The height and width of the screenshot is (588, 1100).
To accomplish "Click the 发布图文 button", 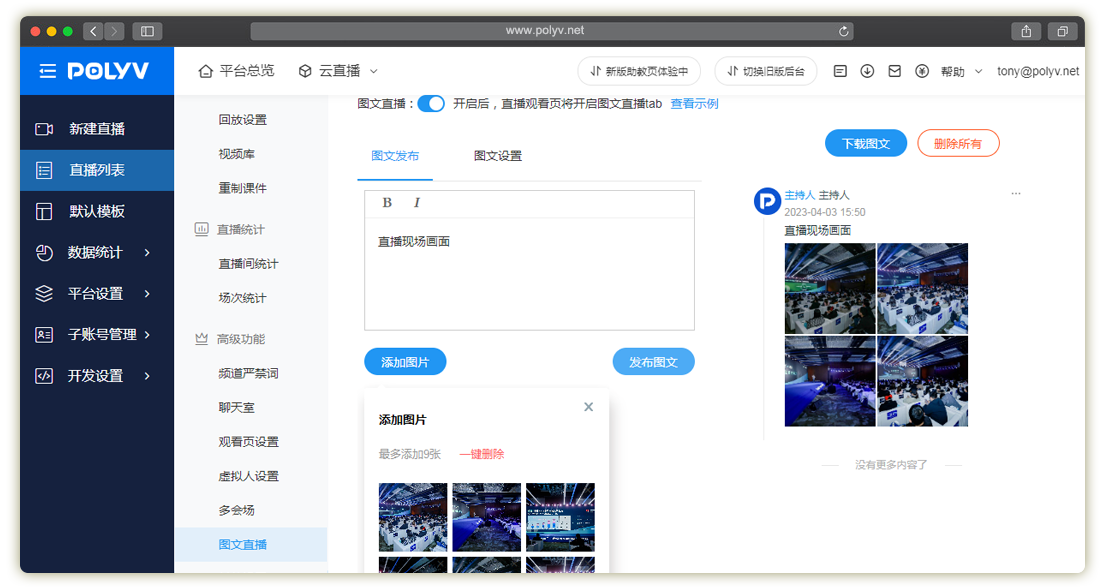I will pyautogui.click(x=653, y=362).
